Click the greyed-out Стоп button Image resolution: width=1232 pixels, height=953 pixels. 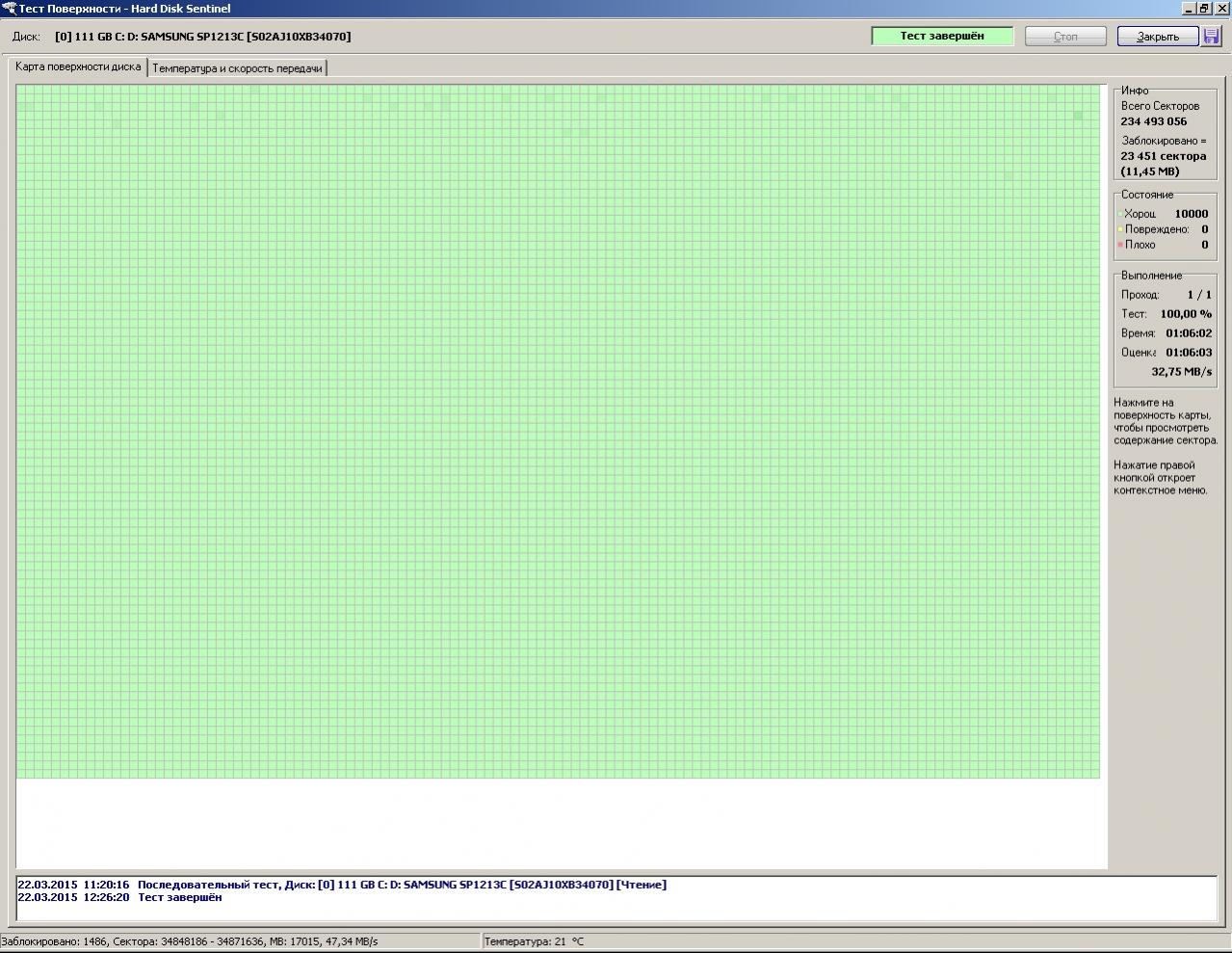coord(1065,37)
